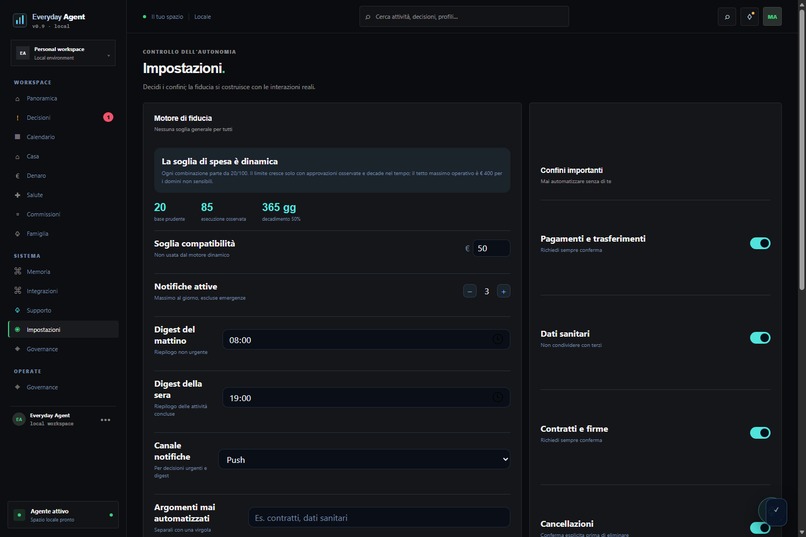806x537 pixels.
Task: Click the Agente attivo status card
Action: coord(63,515)
